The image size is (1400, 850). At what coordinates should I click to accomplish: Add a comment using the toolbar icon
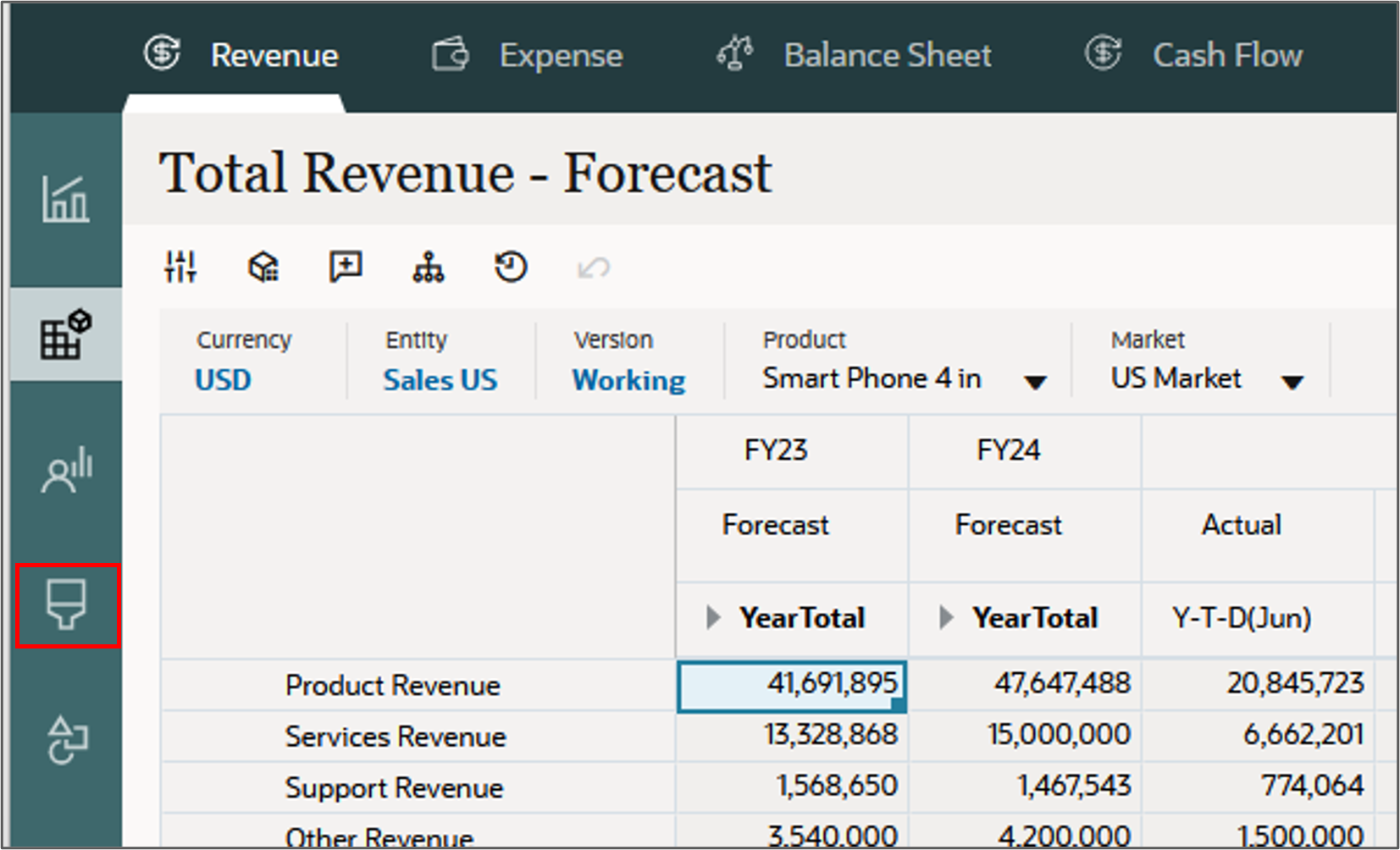tap(346, 268)
